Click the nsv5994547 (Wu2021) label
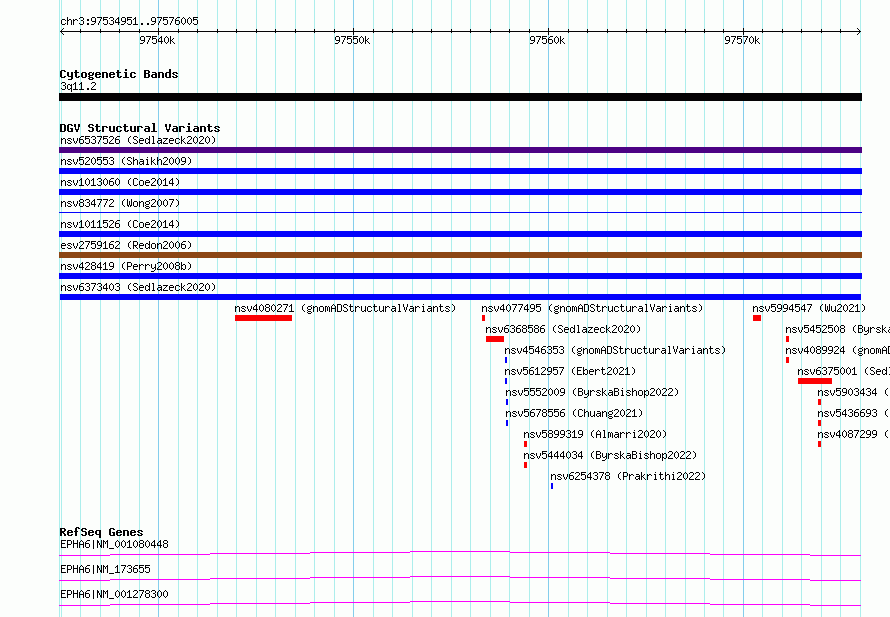The image size is (890, 617). click(809, 308)
